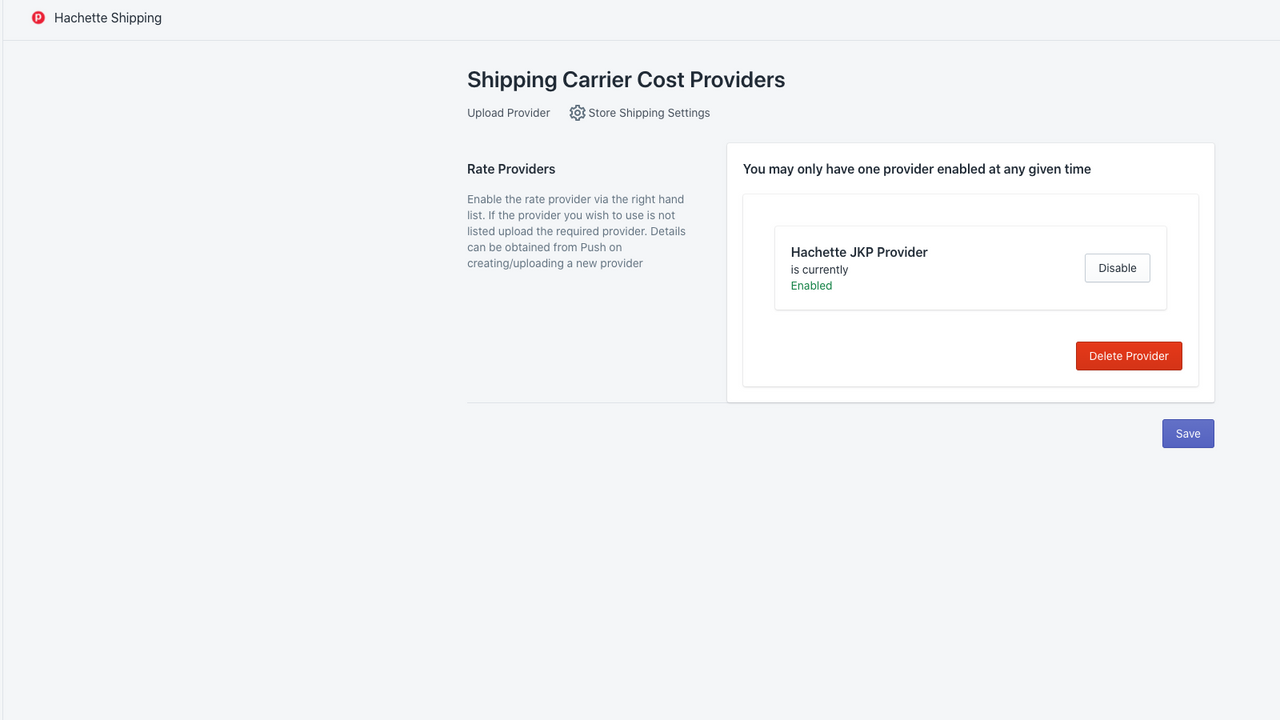Click the green Enabled status text

811,286
